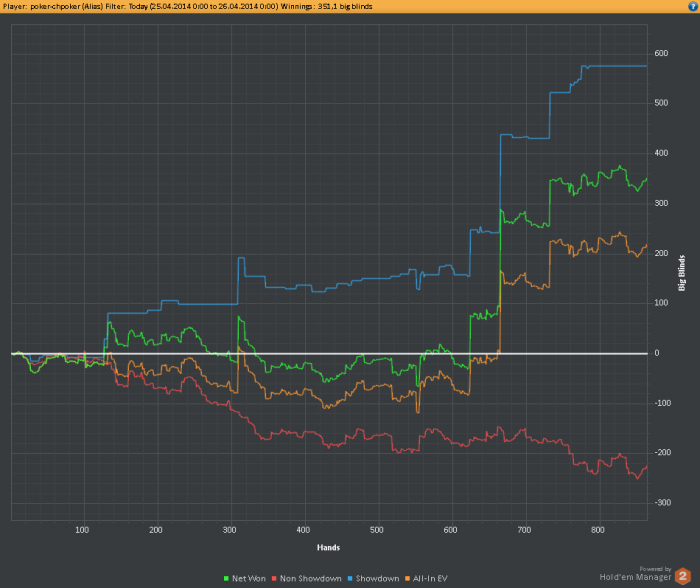The image size is (700, 588).
Task: Click the x-axis label 800
Action: click(598, 530)
